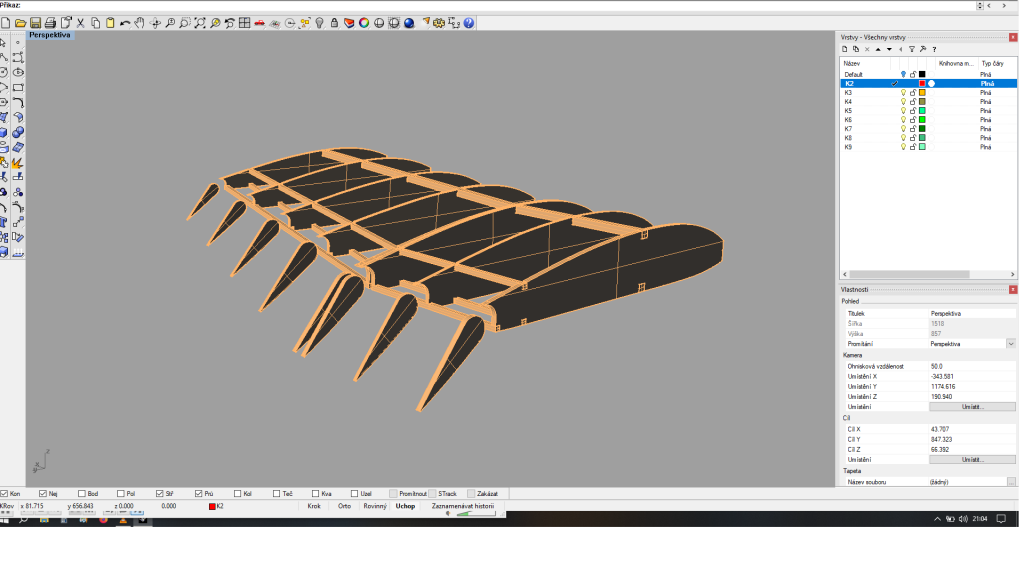
Task: Click the Save file icon in toolbar
Action: click(x=35, y=22)
